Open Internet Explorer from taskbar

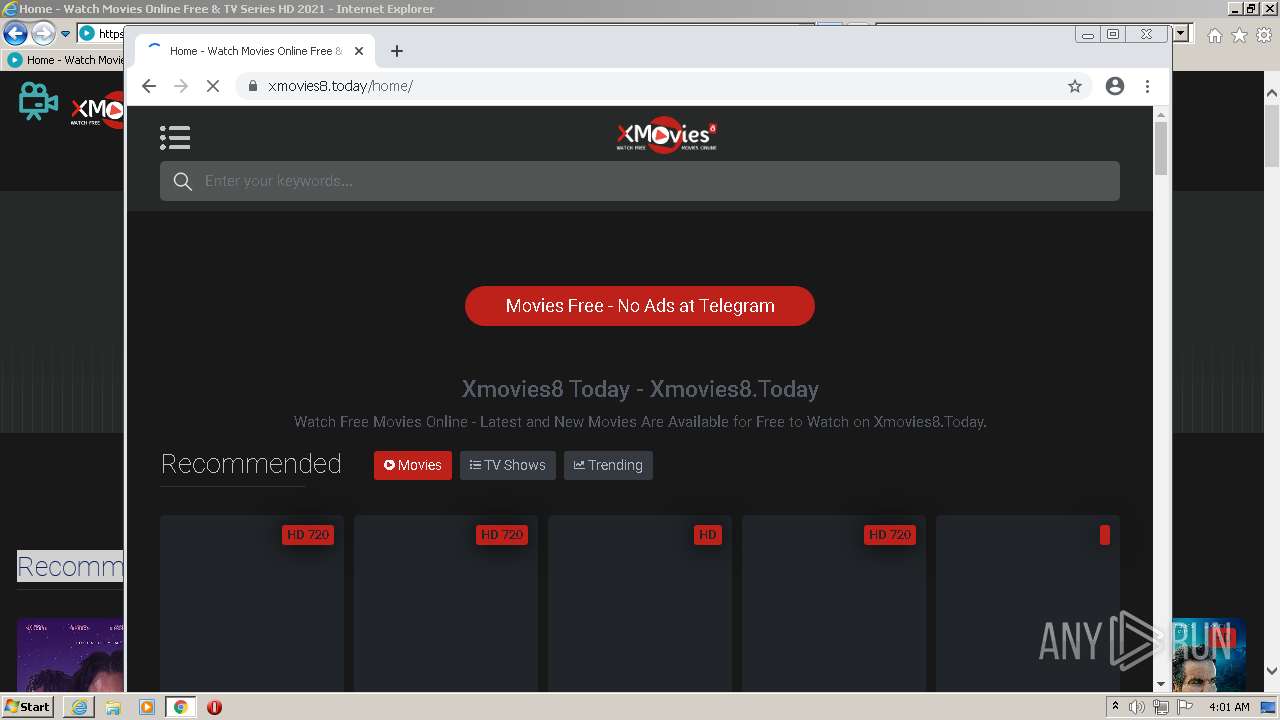click(79, 707)
